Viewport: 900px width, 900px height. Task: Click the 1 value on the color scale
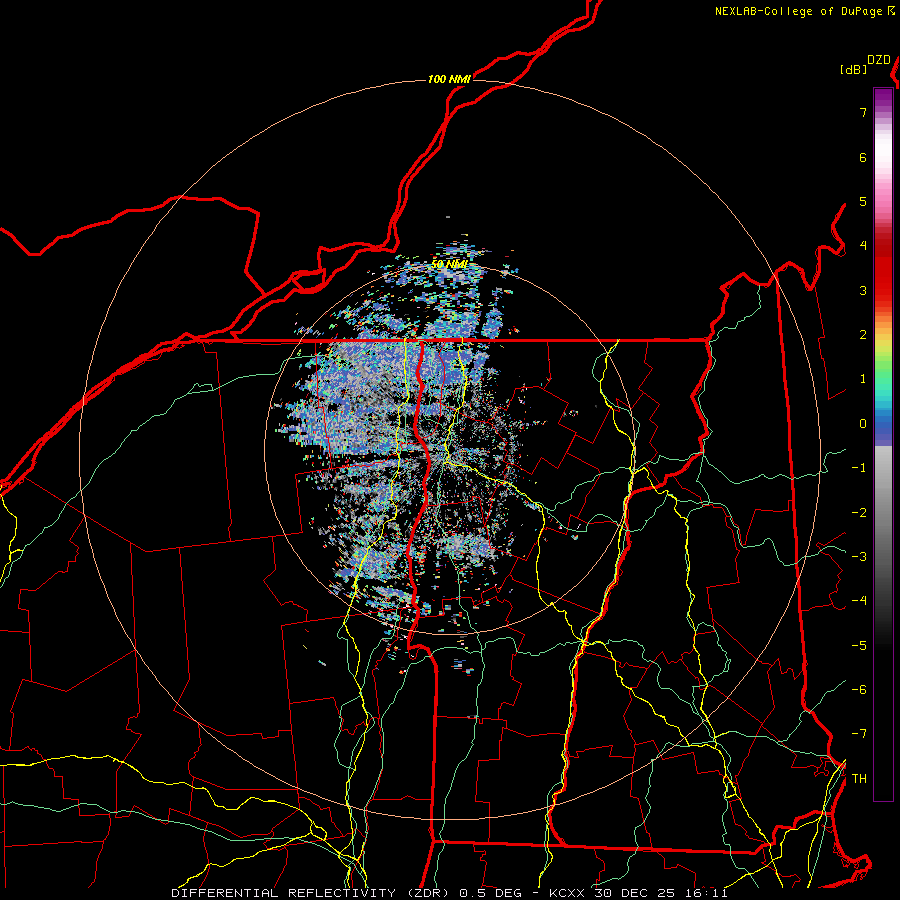tap(863, 379)
